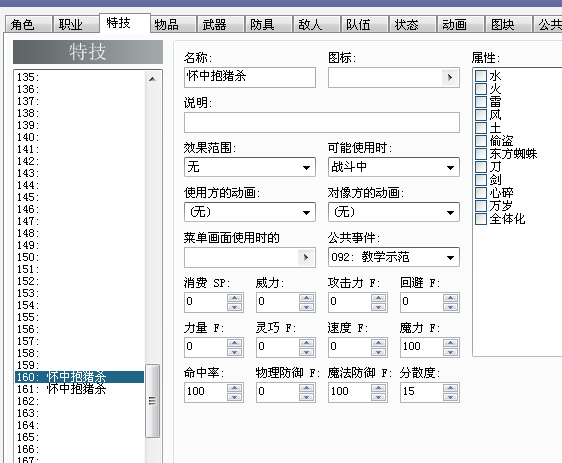
Task: Click the skill list scroll up arrow
Action: (x=153, y=79)
